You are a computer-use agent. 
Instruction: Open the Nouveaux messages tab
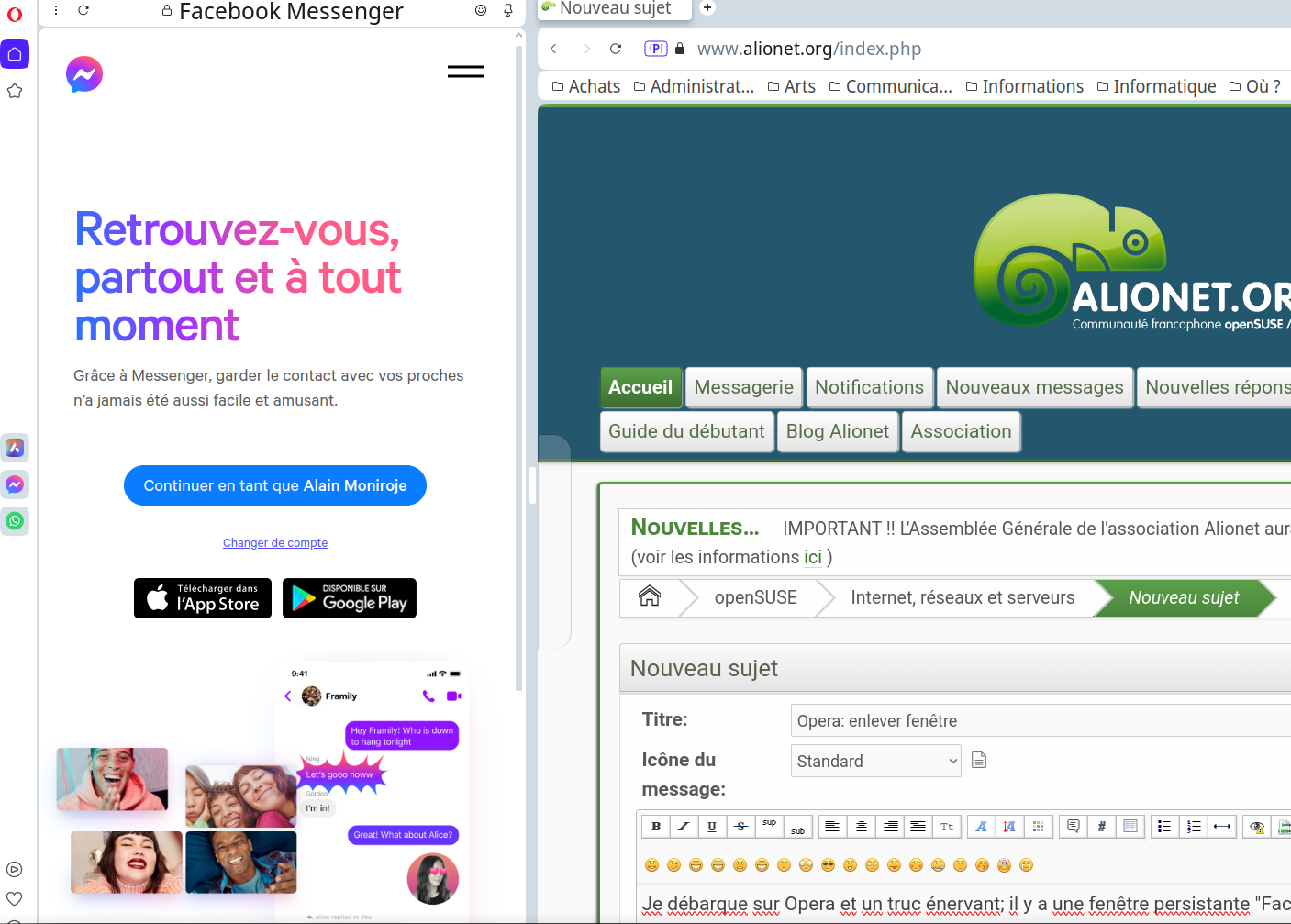click(1035, 387)
